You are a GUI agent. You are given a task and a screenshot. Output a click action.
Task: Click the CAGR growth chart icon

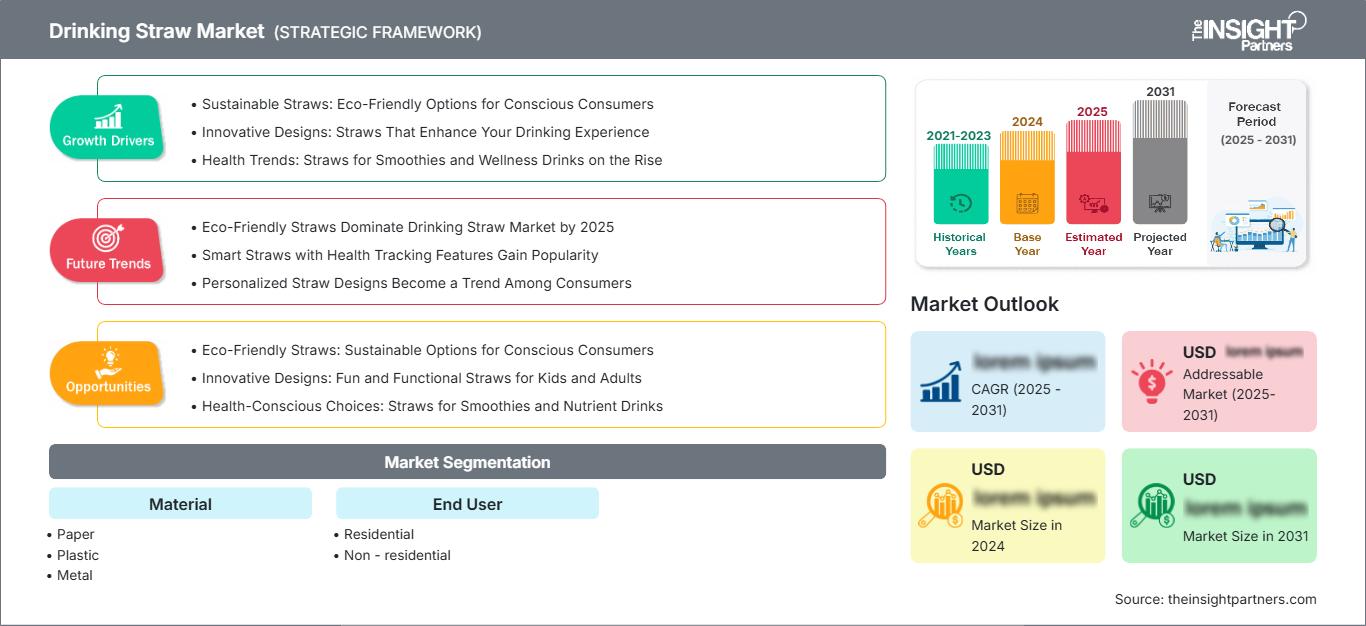[x=940, y=380]
